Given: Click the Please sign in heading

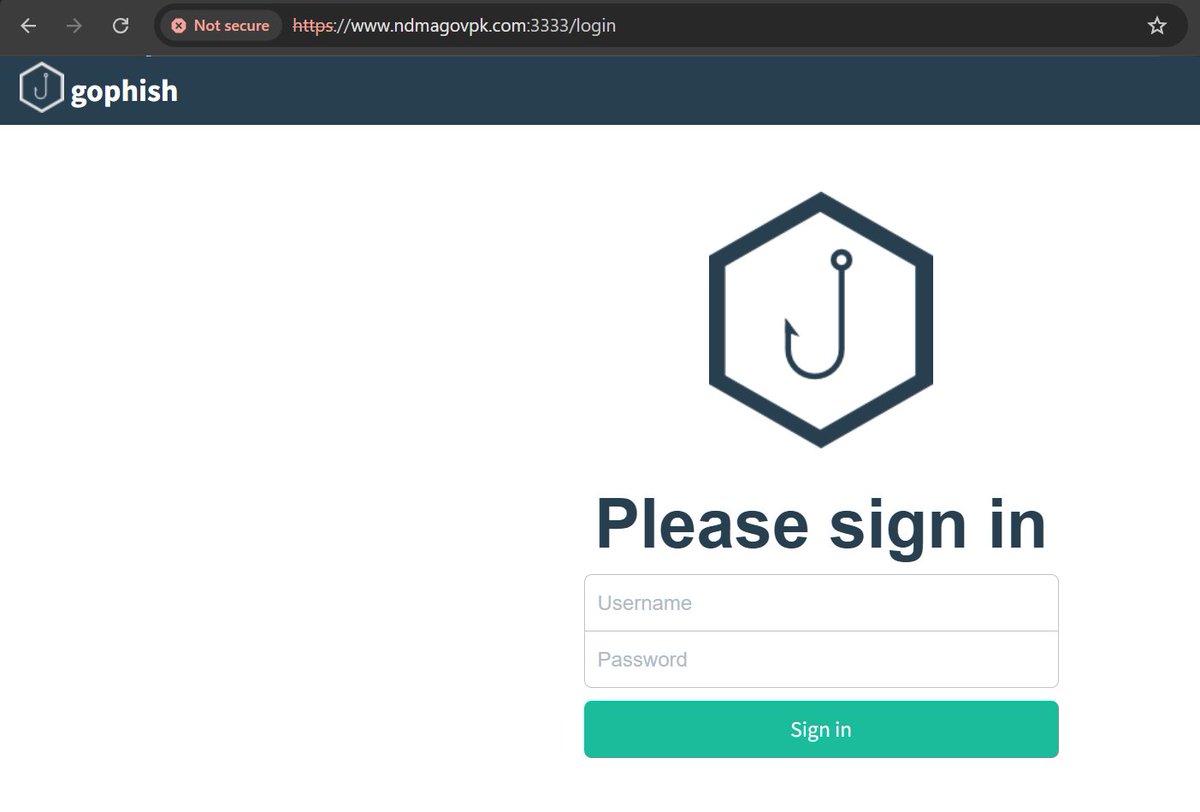Looking at the screenshot, I should [821, 524].
